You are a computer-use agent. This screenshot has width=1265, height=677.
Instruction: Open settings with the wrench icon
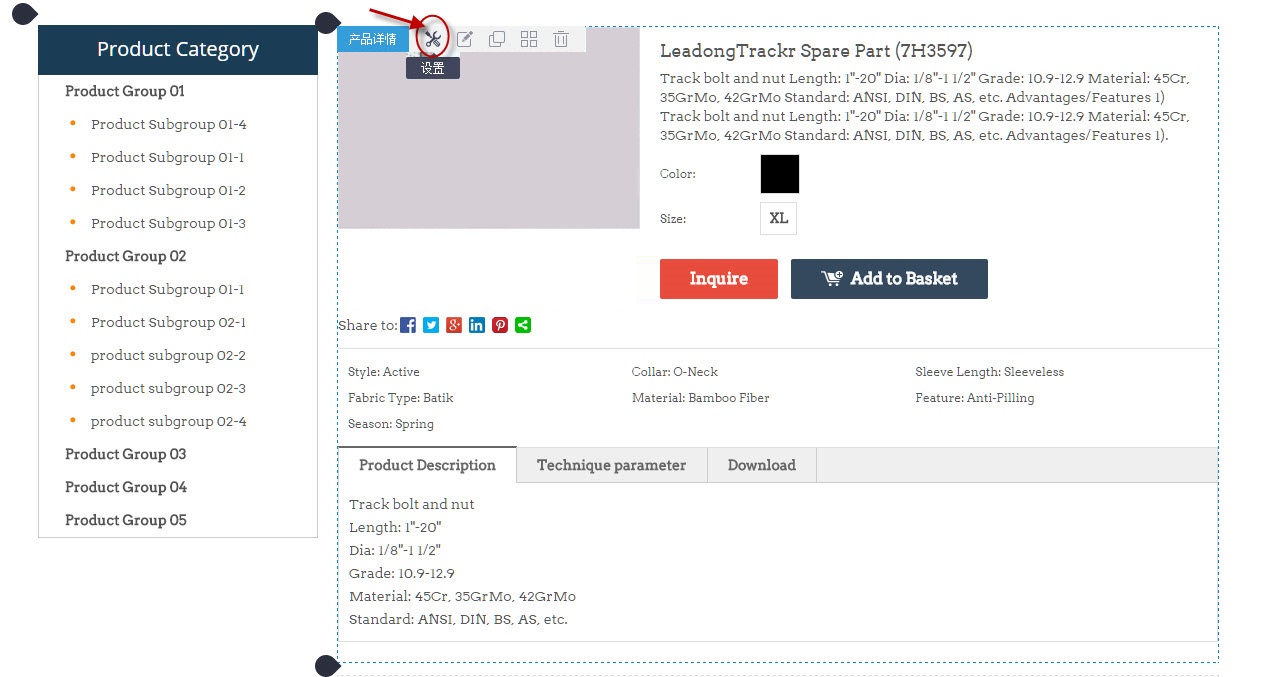click(x=432, y=39)
